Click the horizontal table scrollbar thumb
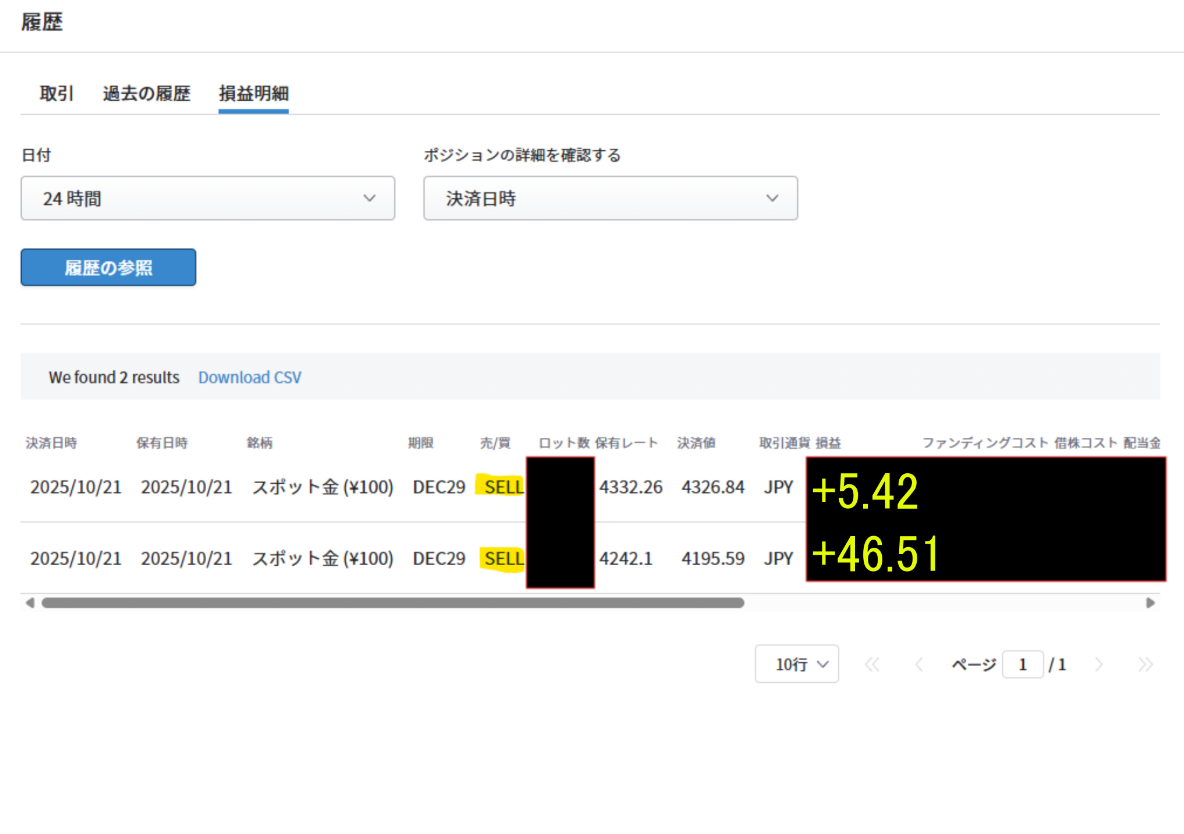The height and width of the screenshot is (834, 1184). tap(392, 603)
